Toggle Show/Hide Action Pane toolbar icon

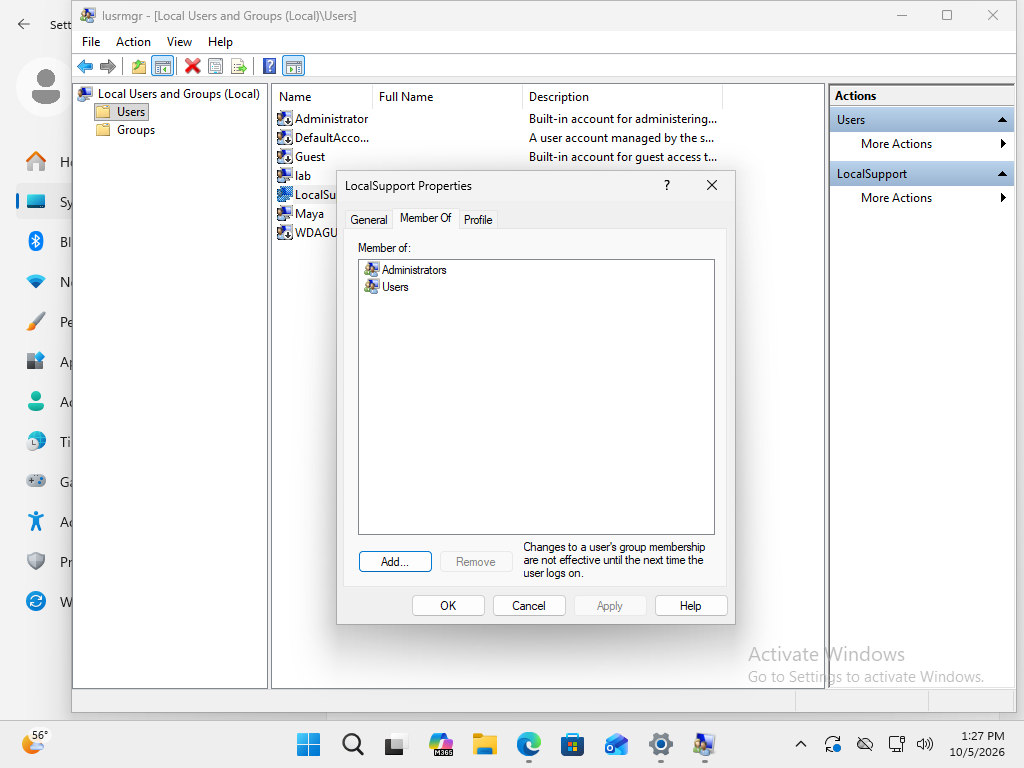click(x=294, y=66)
